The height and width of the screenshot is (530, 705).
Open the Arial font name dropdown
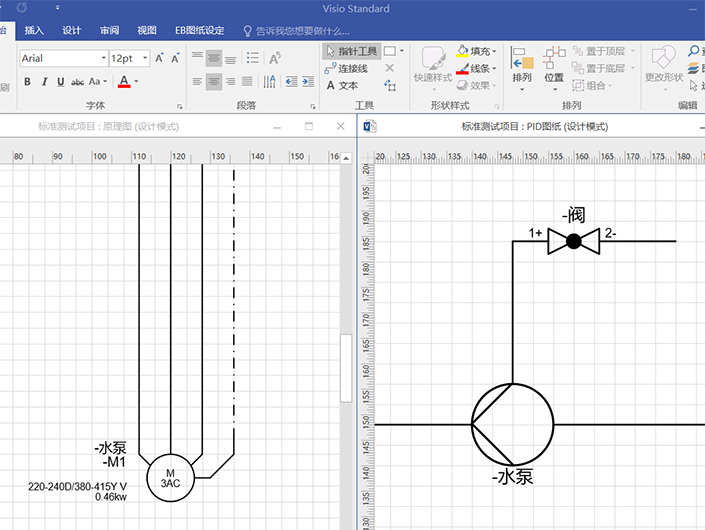pos(101,58)
